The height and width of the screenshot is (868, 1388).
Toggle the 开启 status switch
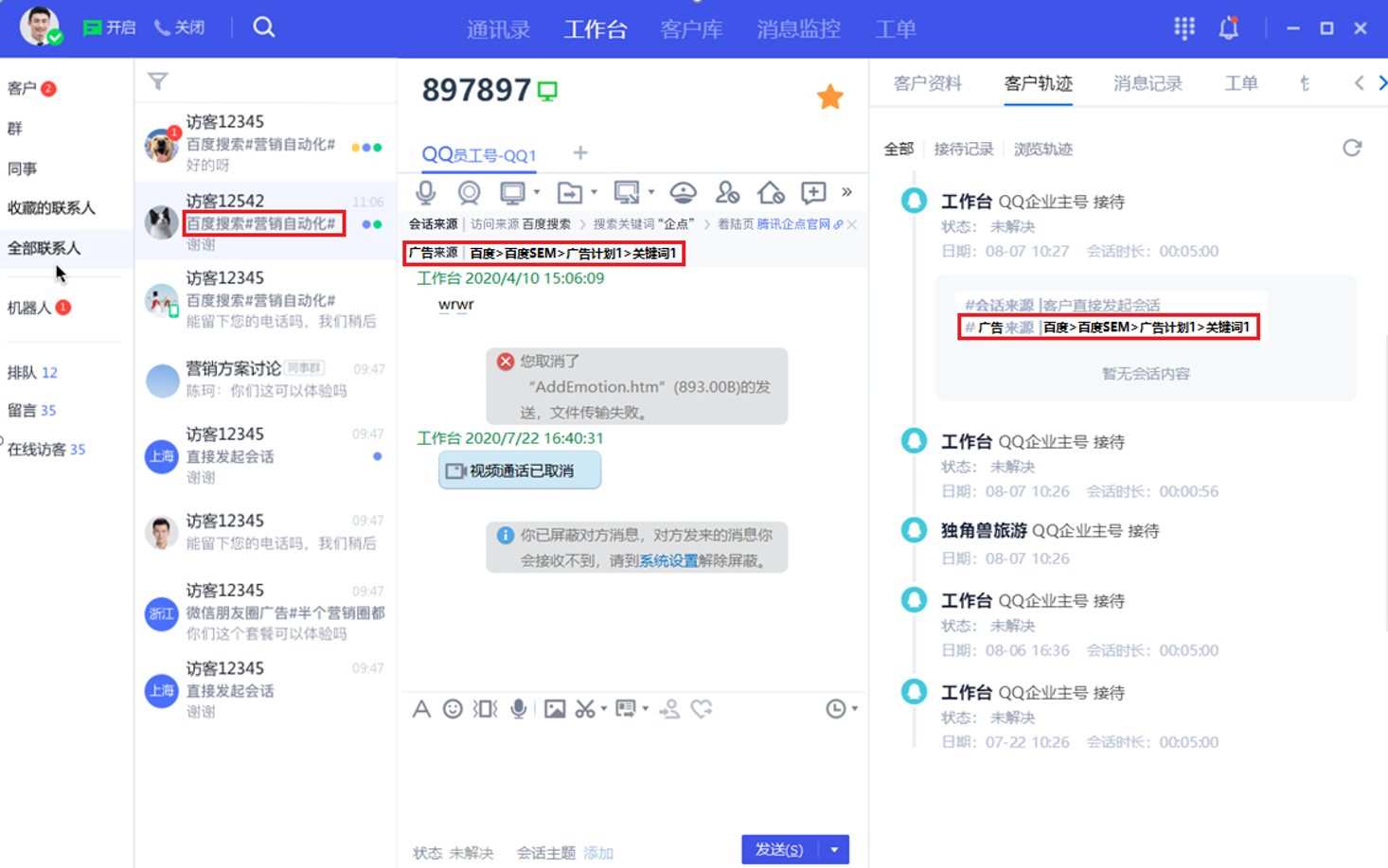[x=109, y=27]
